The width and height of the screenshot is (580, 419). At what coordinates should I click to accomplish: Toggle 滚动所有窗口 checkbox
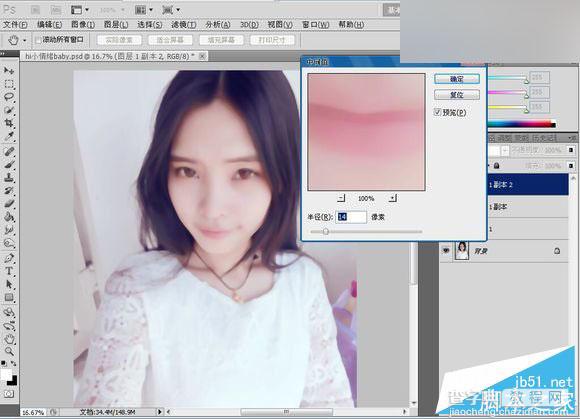click(x=38, y=40)
